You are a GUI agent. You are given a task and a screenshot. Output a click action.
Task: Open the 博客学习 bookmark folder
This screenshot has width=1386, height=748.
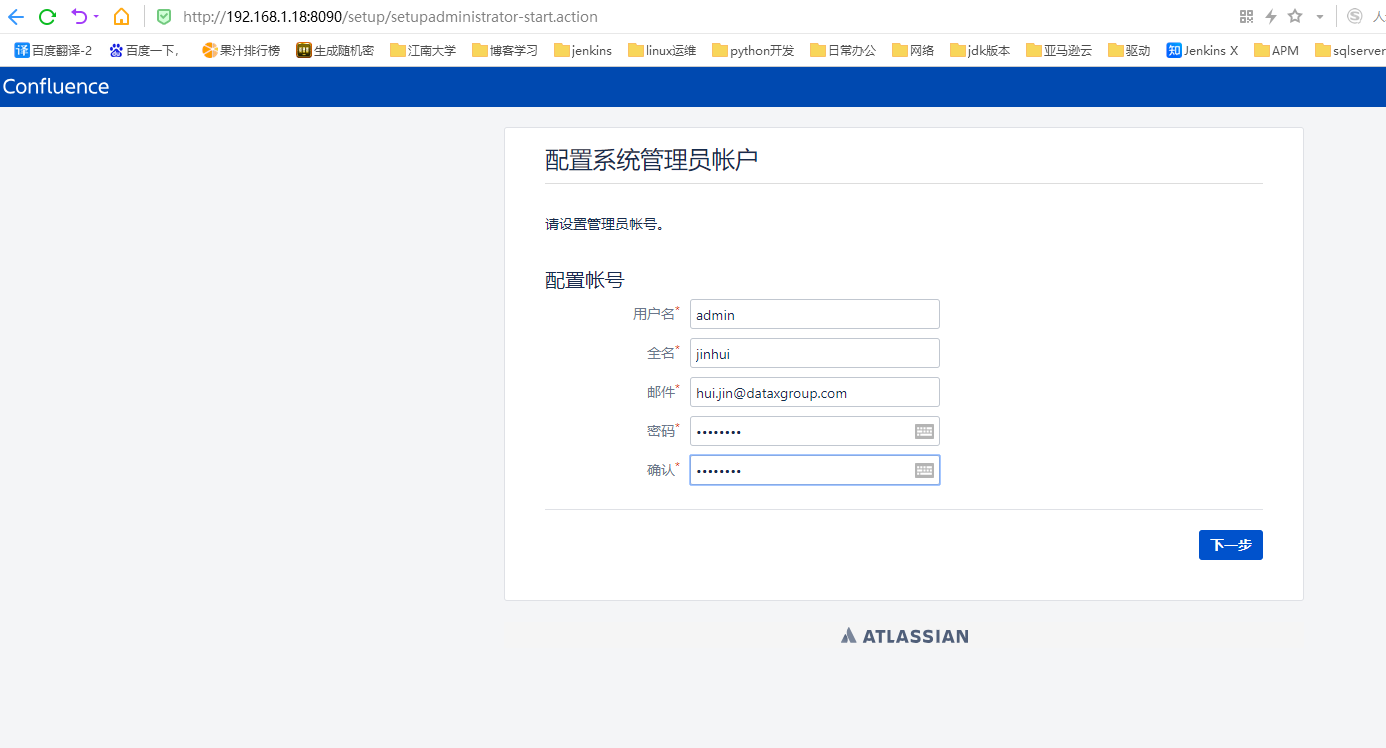tap(505, 50)
